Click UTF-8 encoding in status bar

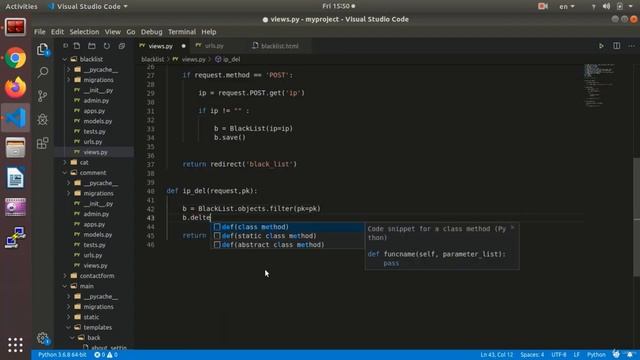click(559, 355)
